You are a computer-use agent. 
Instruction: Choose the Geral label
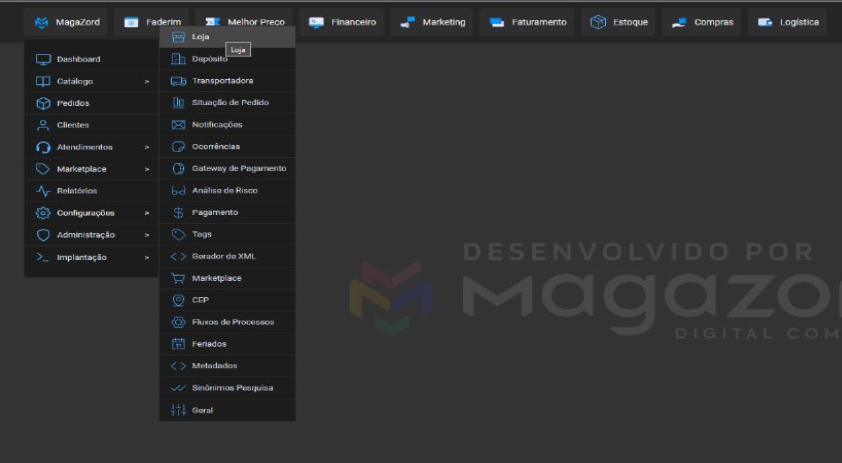[x=202, y=410]
